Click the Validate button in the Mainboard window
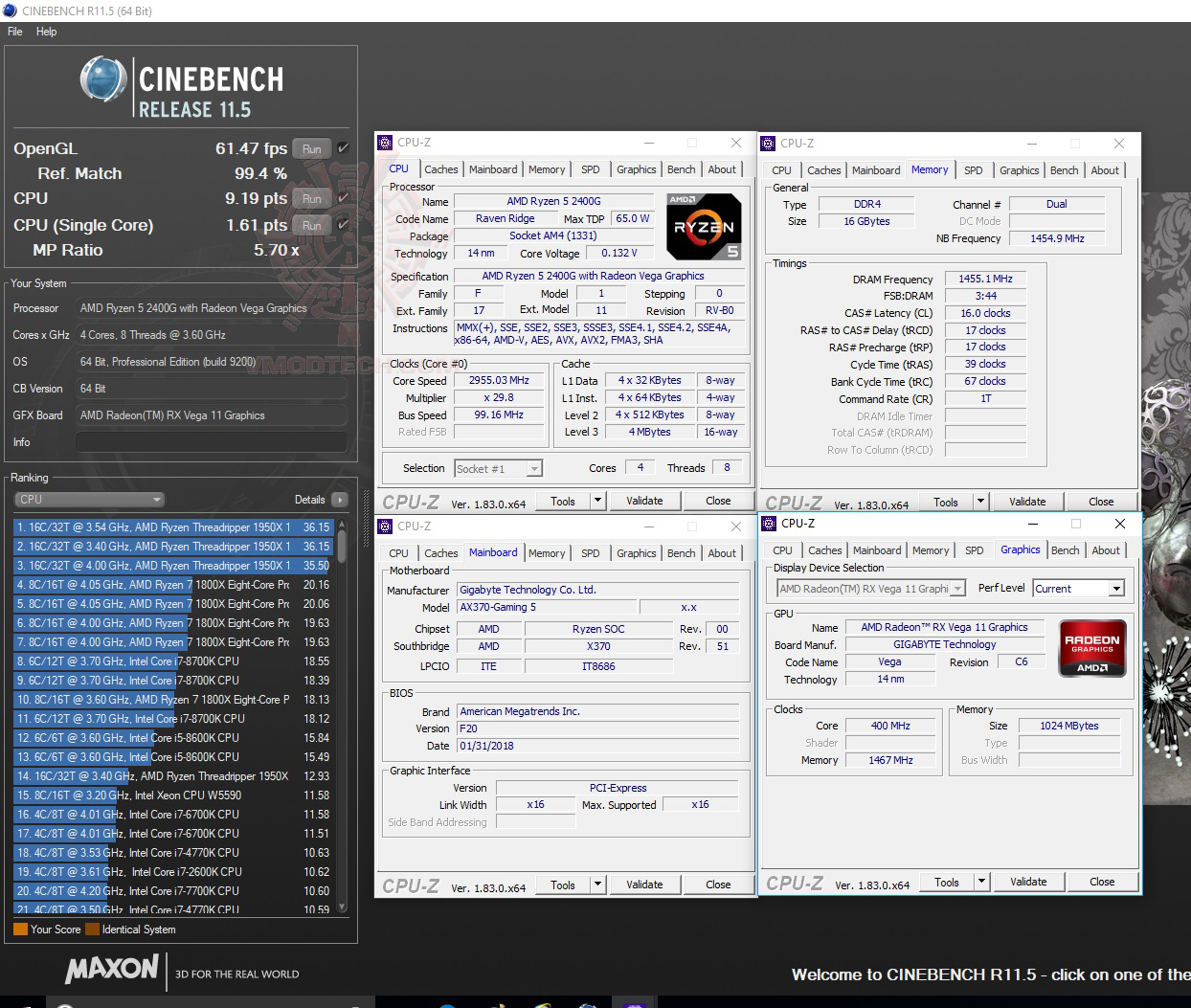Screen dimensions: 1191x1008 [x=644, y=885]
